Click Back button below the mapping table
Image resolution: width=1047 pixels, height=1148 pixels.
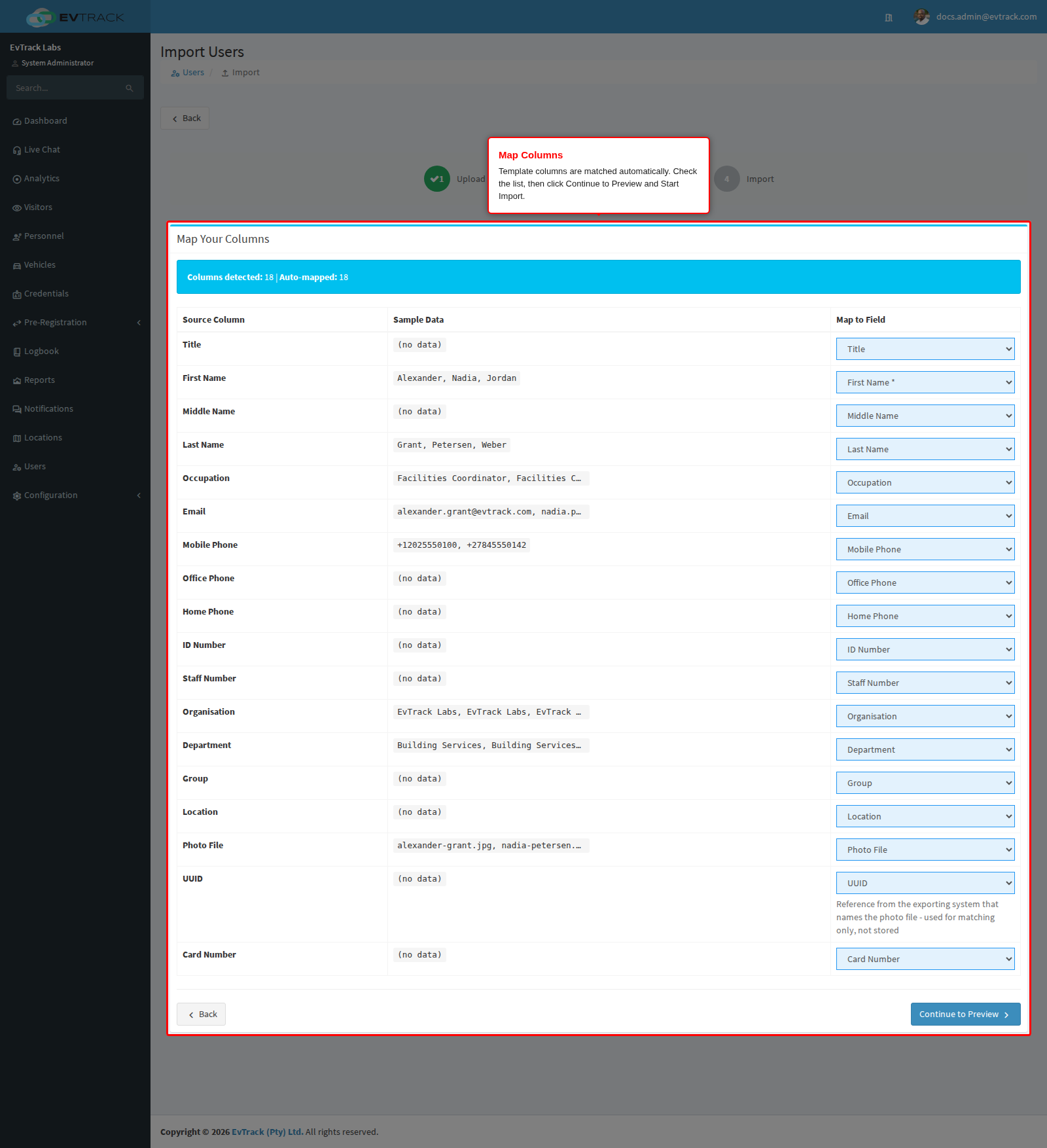pos(202,1014)
